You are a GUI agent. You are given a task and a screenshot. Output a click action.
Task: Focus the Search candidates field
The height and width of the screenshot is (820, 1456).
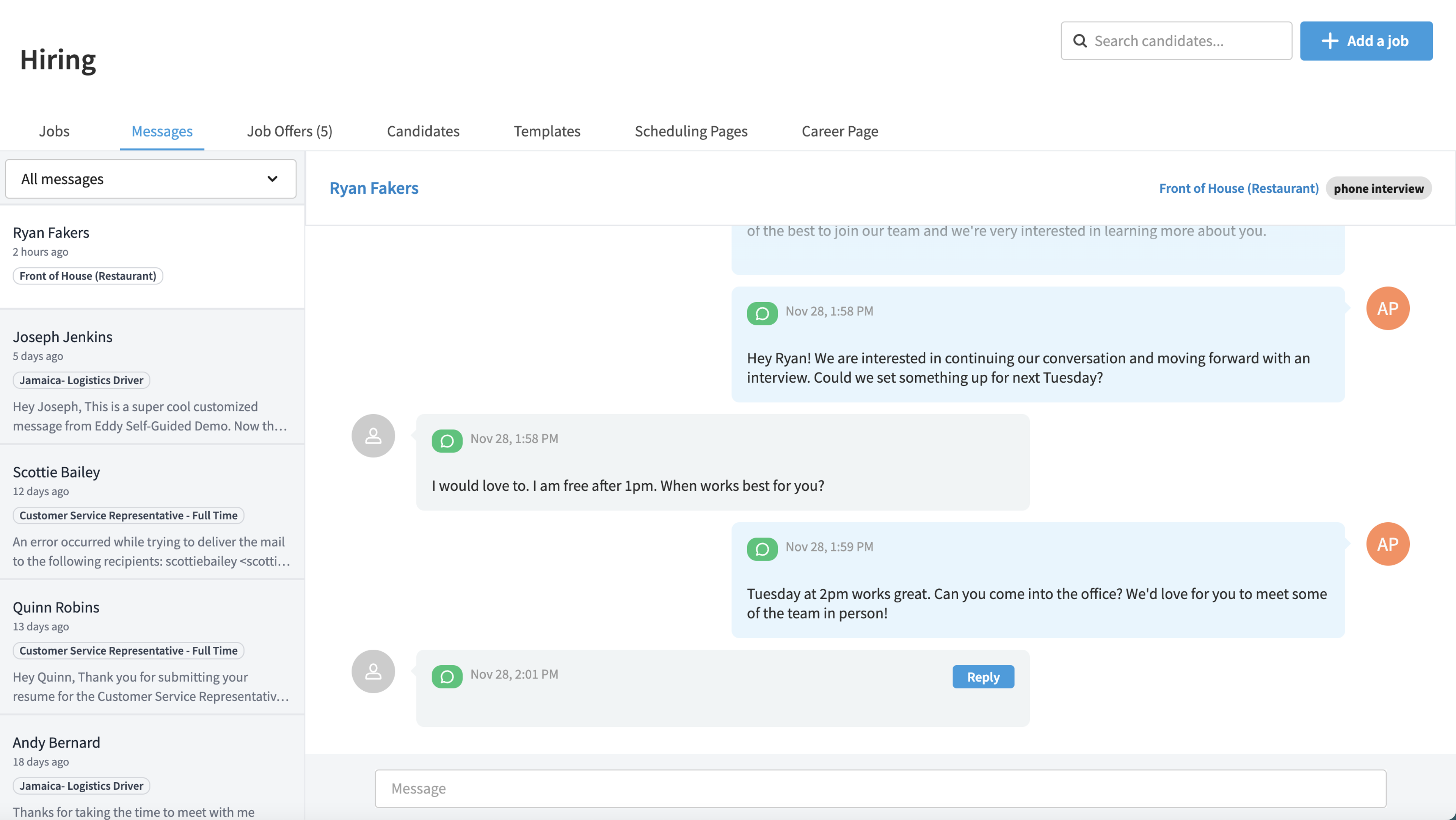coord(1176,41)
